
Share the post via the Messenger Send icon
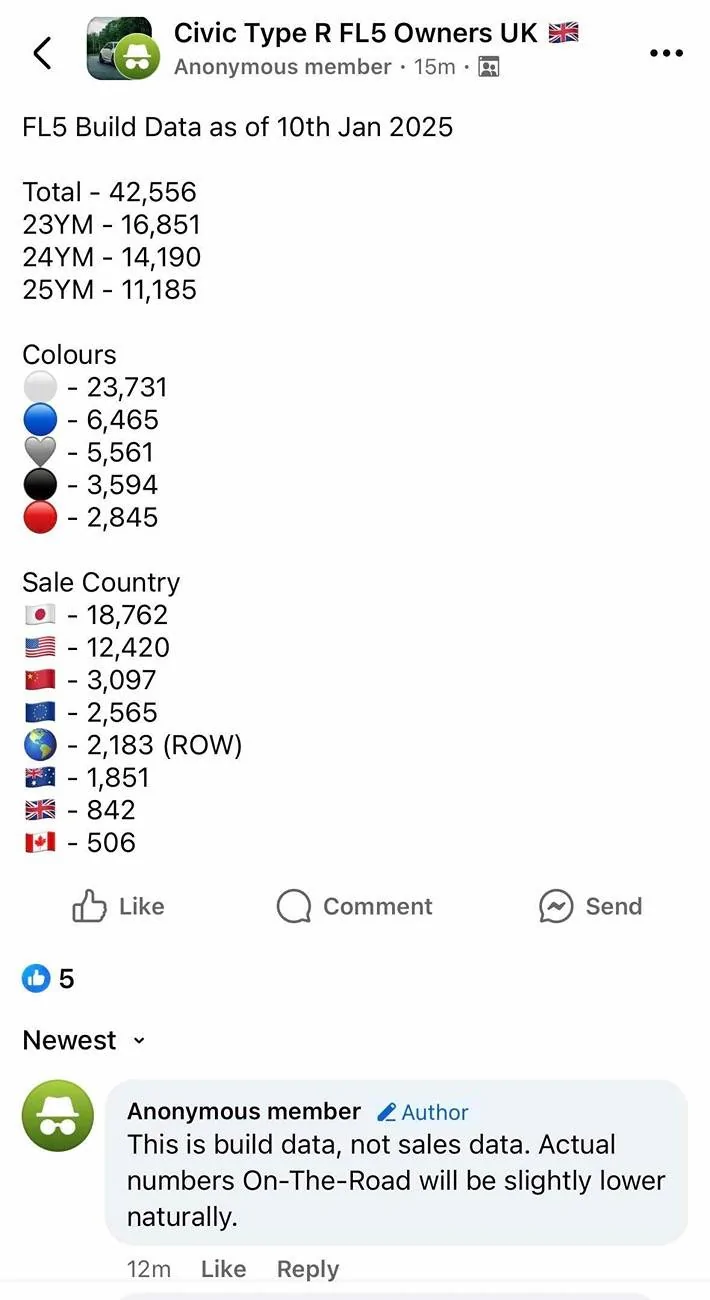coord(554,906)
